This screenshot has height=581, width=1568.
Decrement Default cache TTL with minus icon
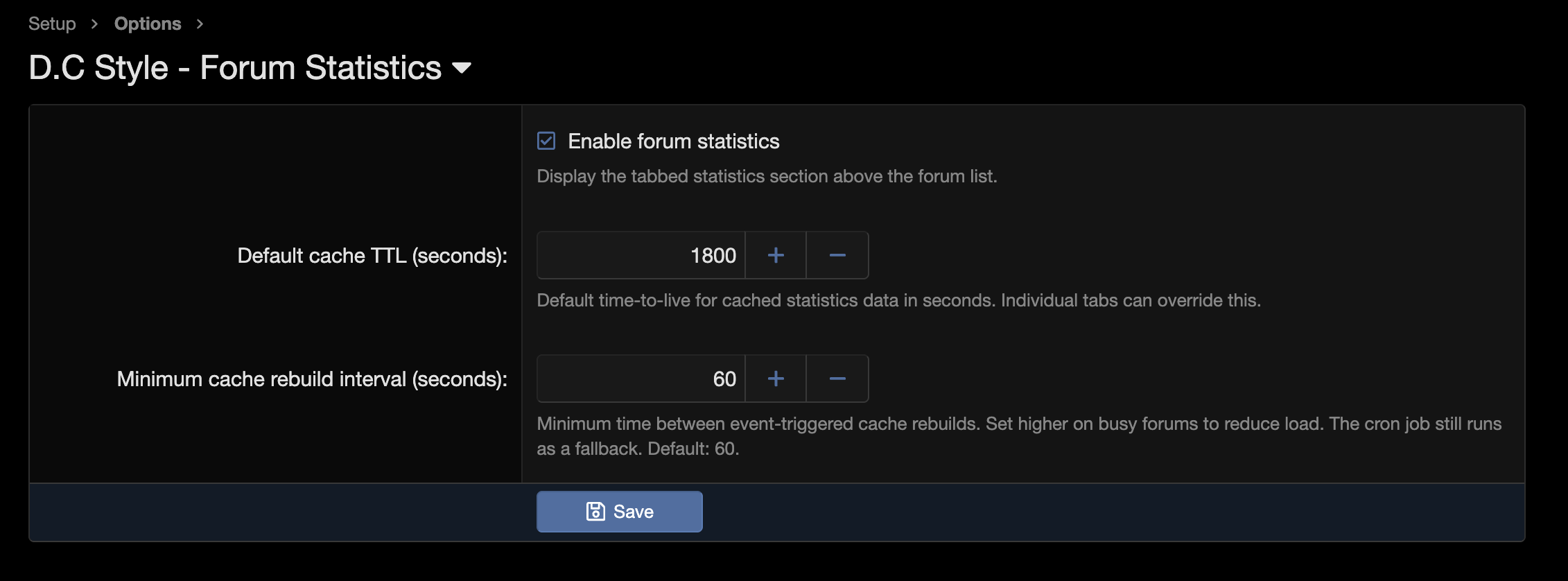[x=837, y=255]
